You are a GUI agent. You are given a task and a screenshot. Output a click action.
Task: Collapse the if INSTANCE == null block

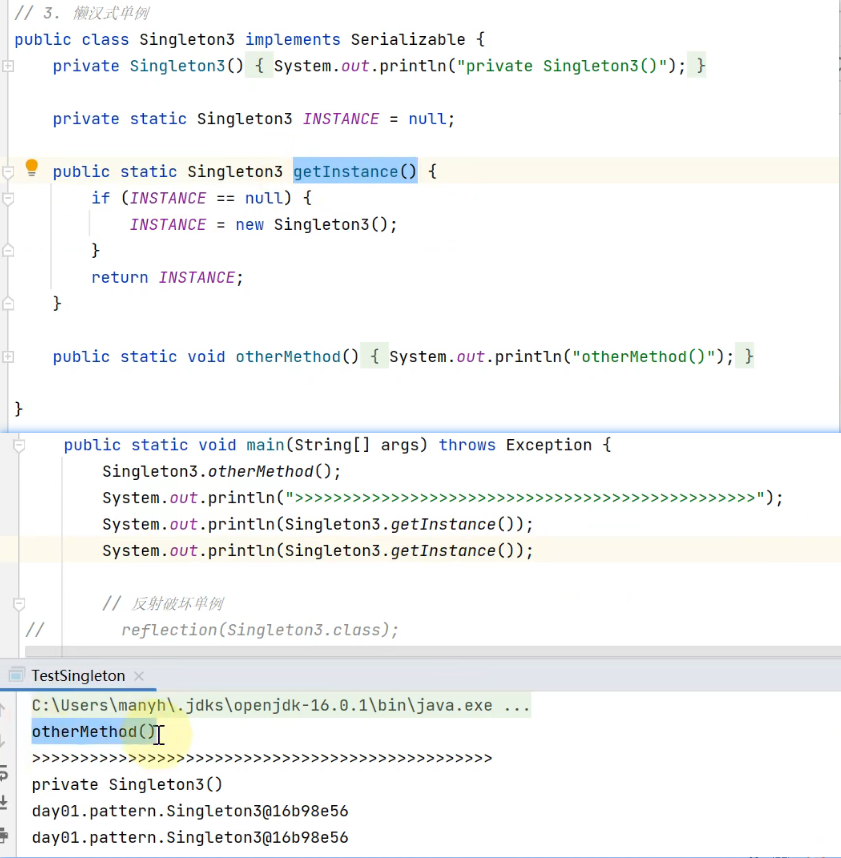click(x=8, y=199)
